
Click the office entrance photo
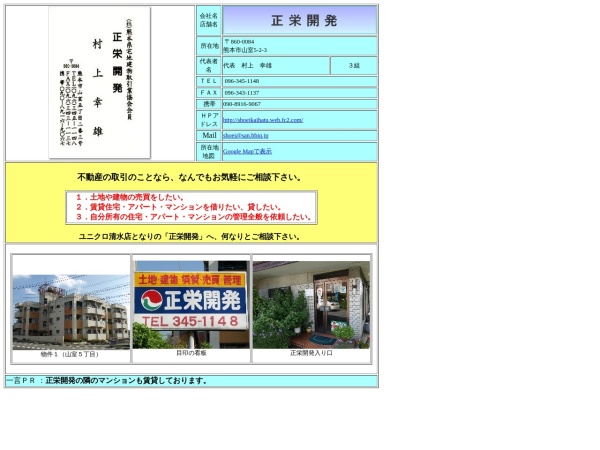pos(311,304)
